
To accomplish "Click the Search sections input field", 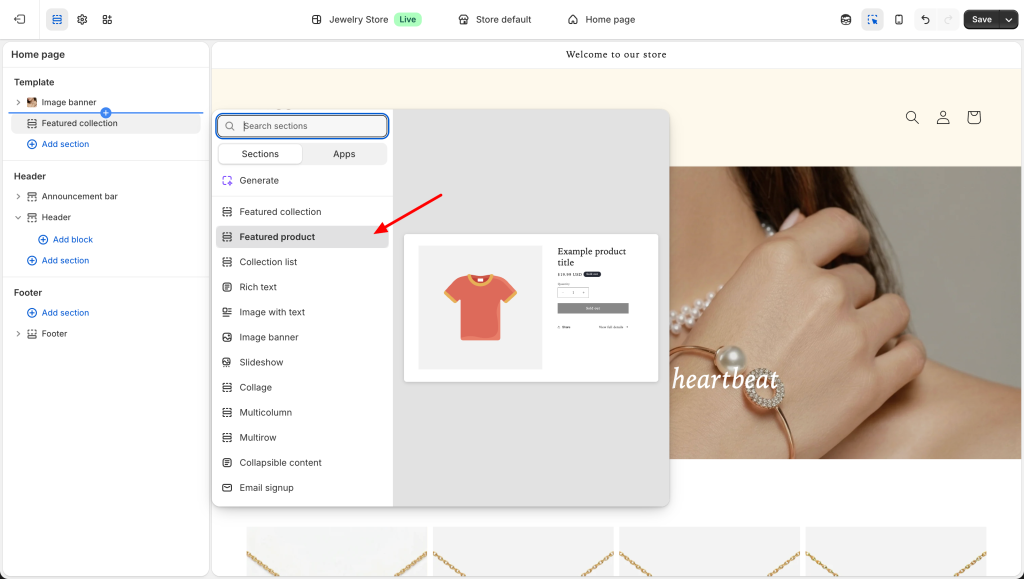I will (311, 126).
